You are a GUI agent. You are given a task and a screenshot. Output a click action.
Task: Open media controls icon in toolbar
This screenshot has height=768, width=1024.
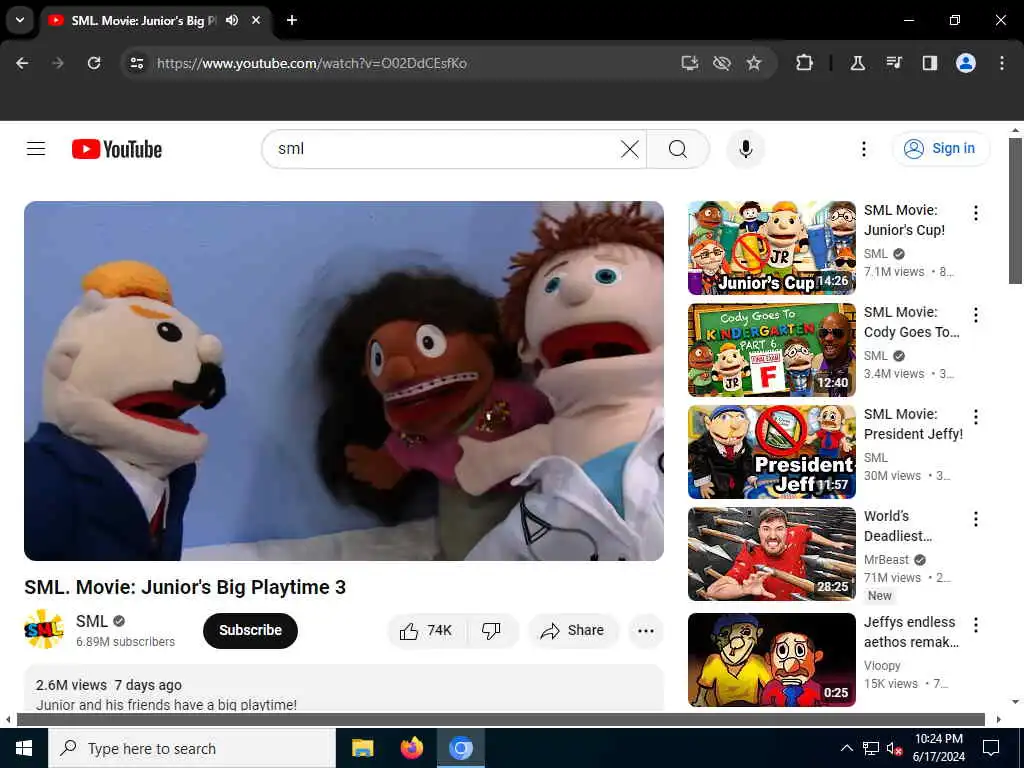tap(893, 63)
